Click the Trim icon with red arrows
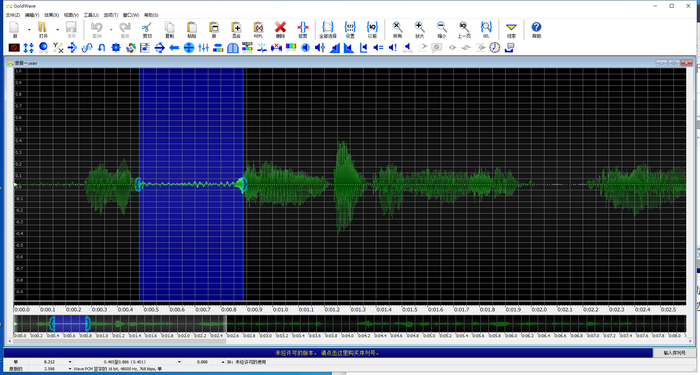Screen dimensions: 700x375 click(303, 28)
